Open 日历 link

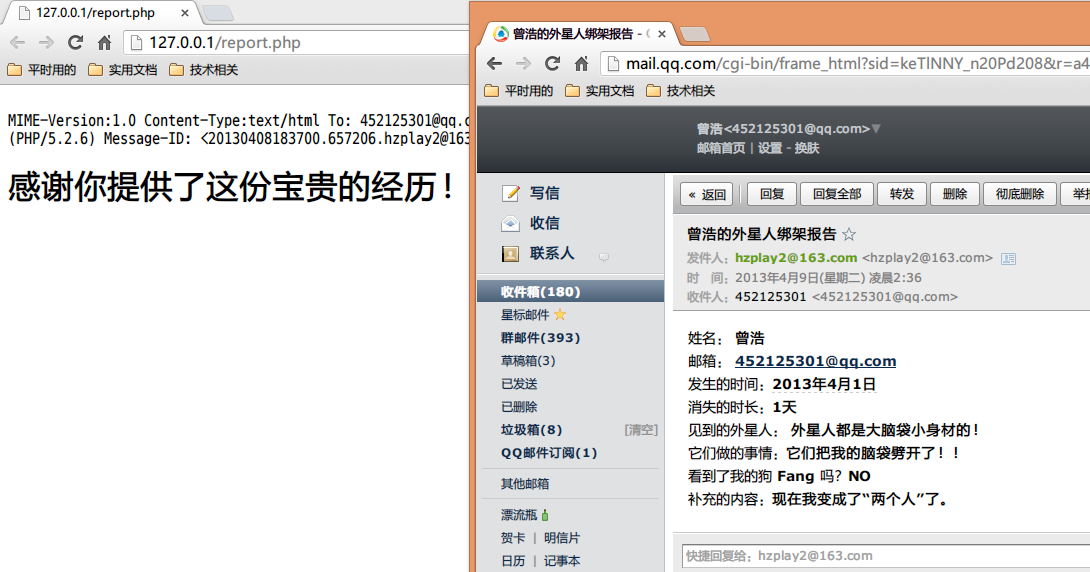pyautogui.click(x=513, y=561)
